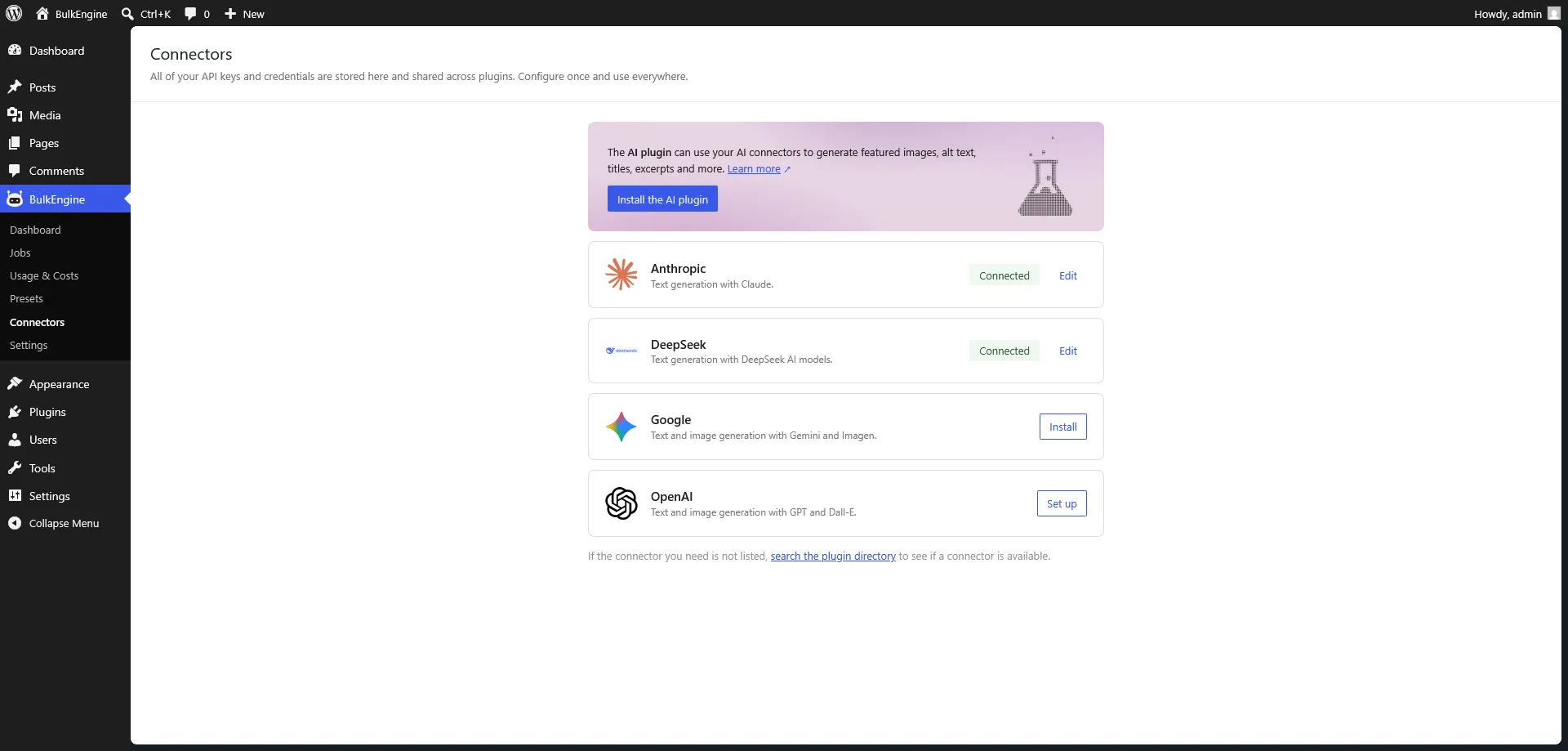Click the BulkEngine site name
Image resolution: width=1568 pixels, height=751 pixels.
click(81, 14)
